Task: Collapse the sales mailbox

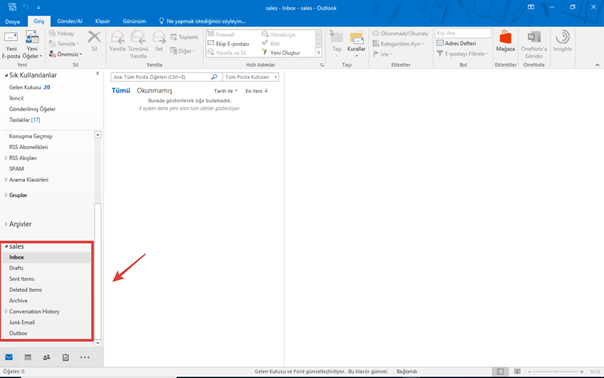Action: [6, 247]
